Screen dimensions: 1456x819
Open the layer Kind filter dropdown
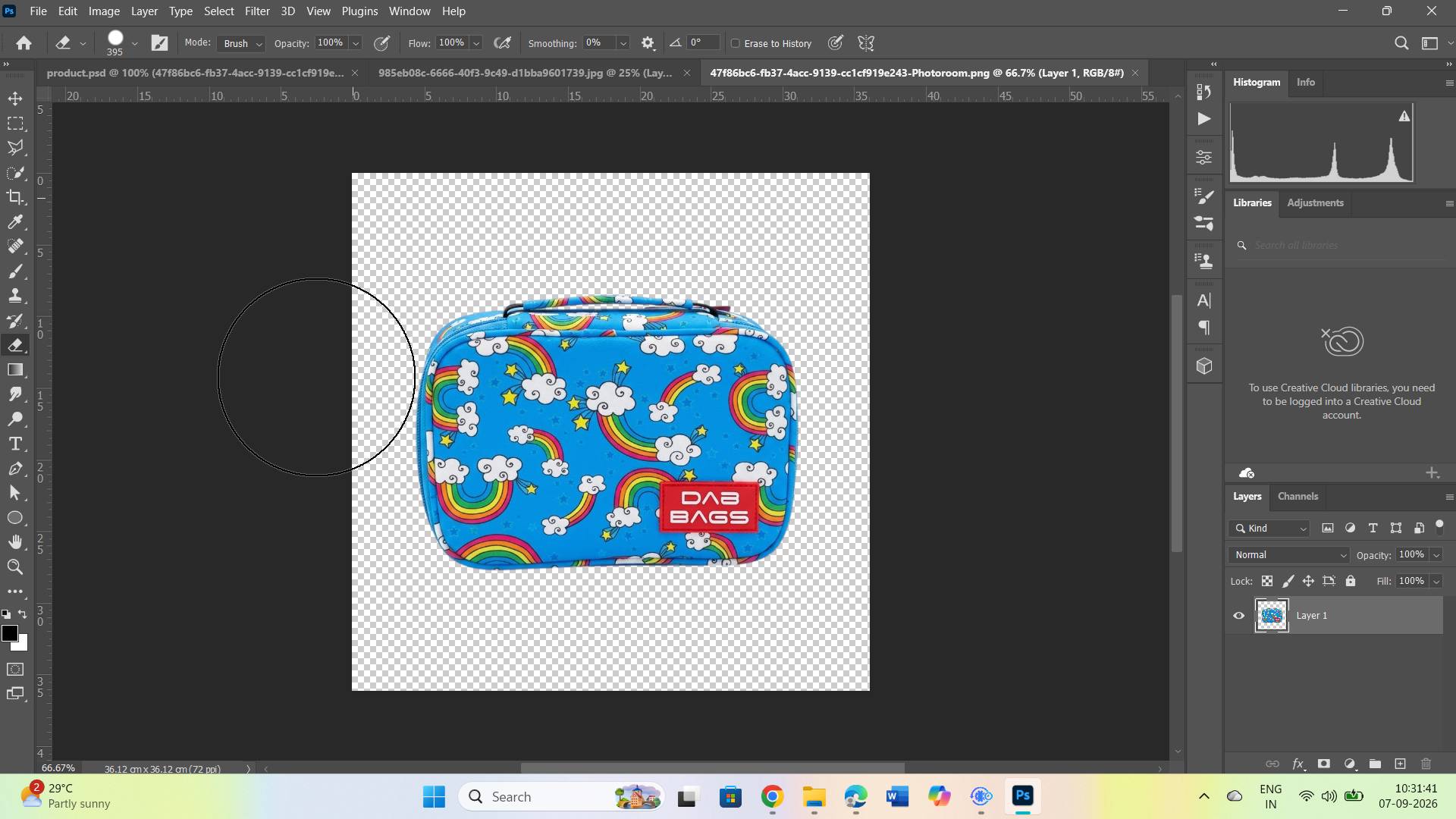click(1271, 529)
